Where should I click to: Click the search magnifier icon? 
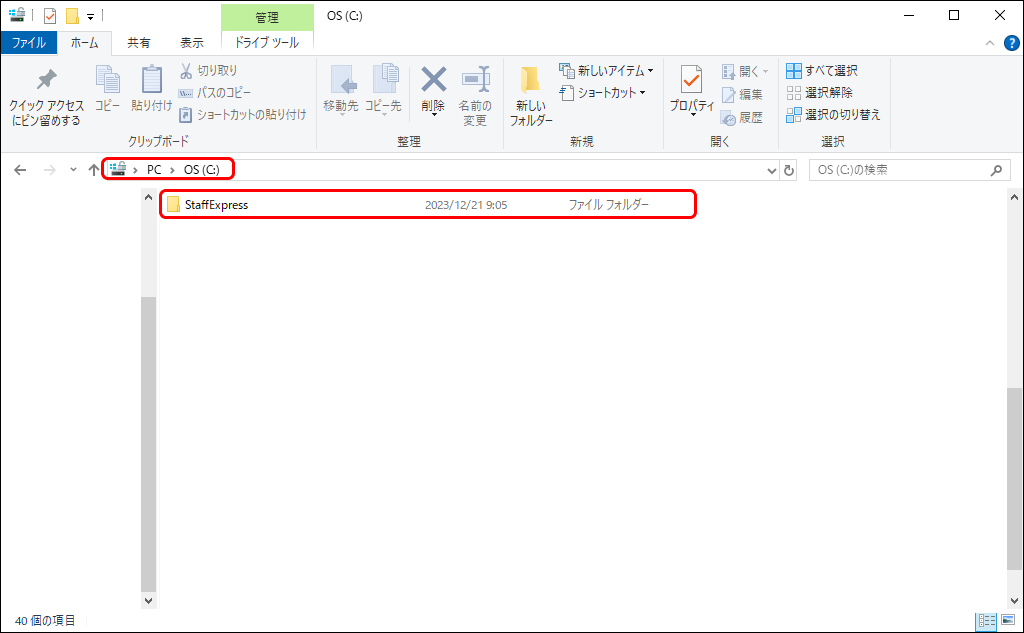point(996,170)
